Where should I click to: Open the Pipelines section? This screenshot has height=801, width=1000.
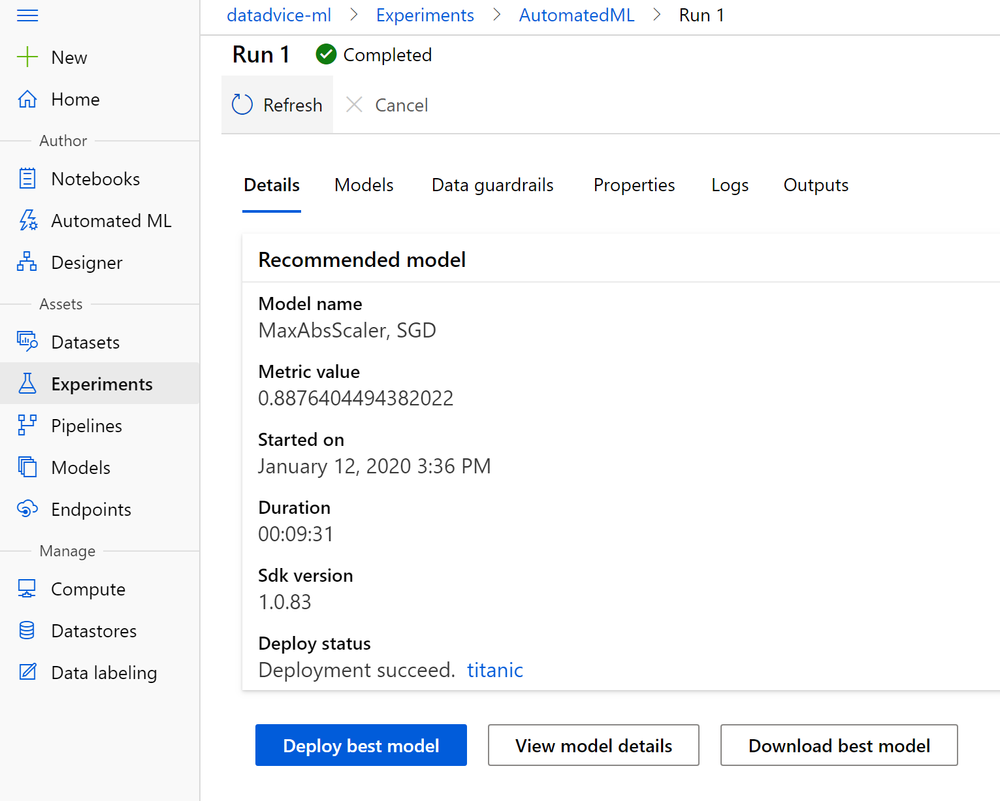click(88, 425)
